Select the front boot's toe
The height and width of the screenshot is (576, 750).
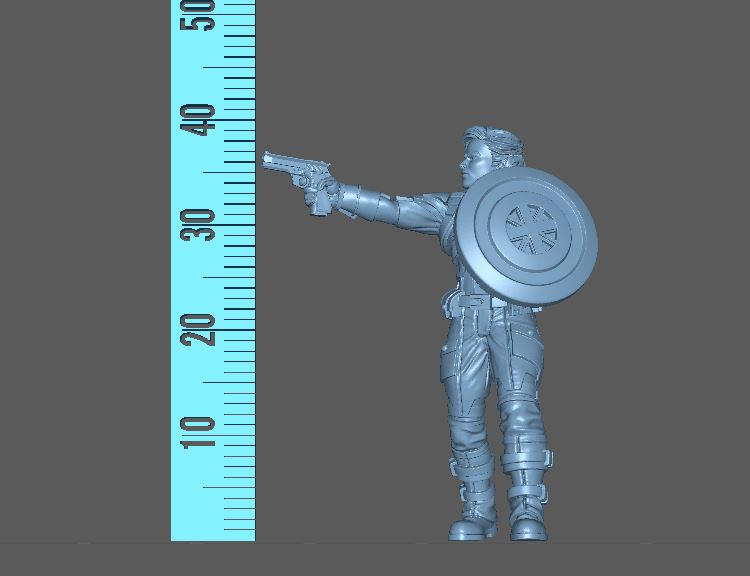(460, 529)
